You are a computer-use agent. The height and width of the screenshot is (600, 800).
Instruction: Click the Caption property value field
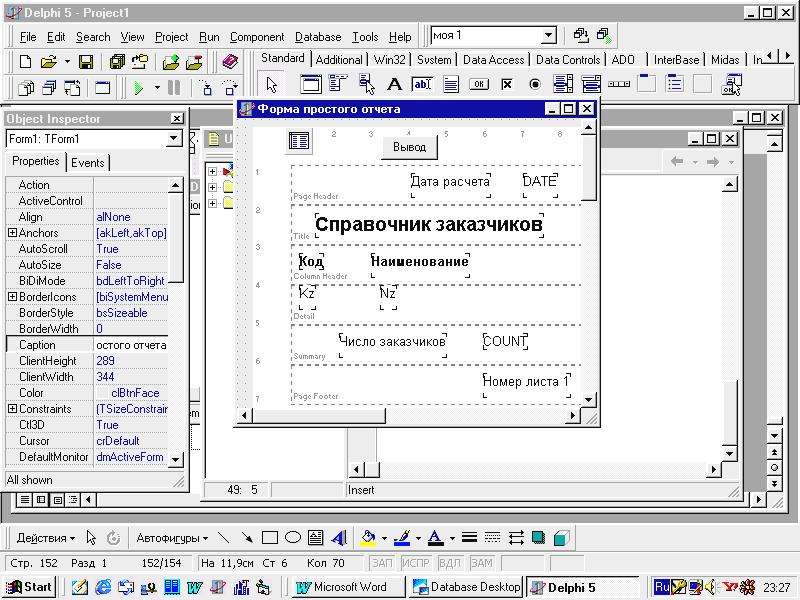[x=131, y=344]
